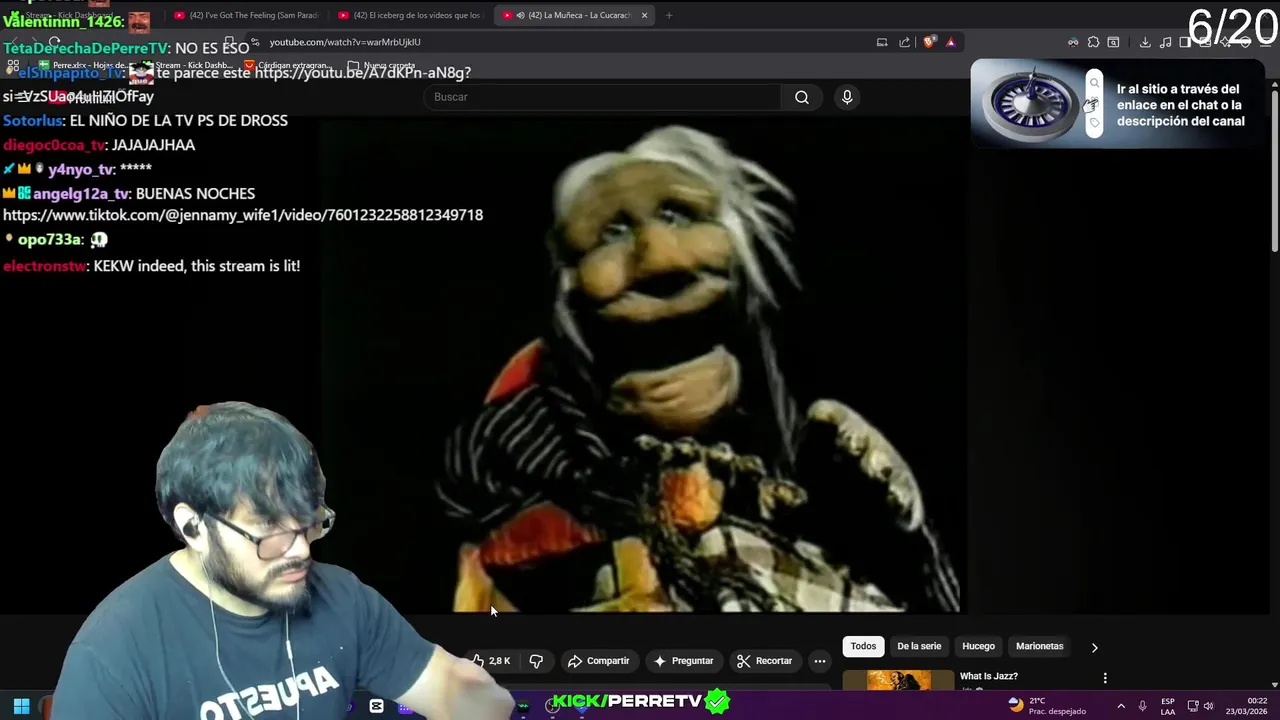Click the Brave Rewards triangle icon
1280x720 pixels.
(951, 42)
